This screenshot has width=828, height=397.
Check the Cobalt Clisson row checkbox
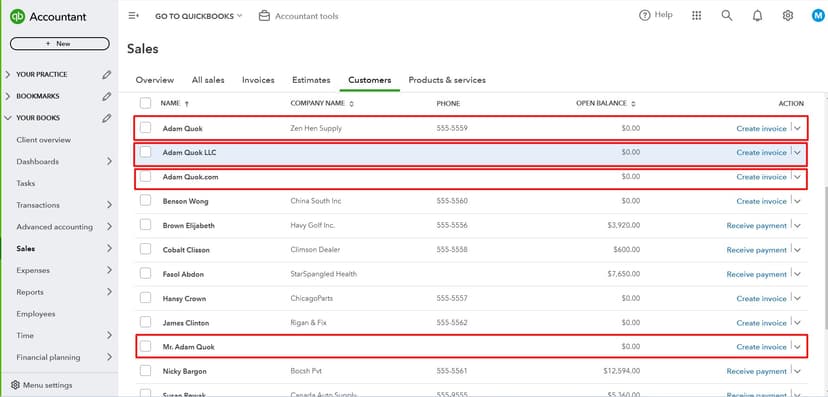[146, 249]
